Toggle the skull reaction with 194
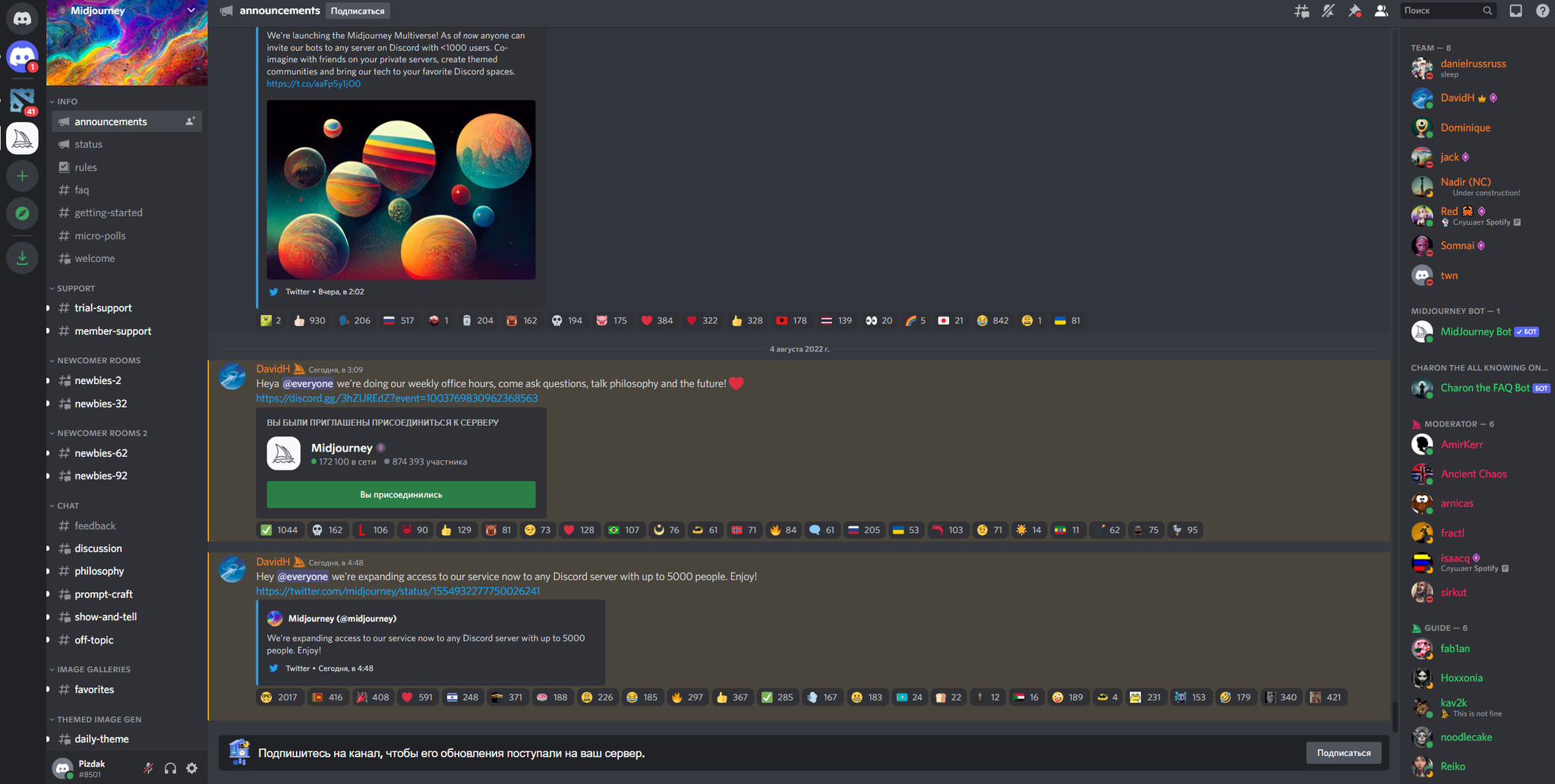This screenshot has width=1555, height=784. click(567, 320)
